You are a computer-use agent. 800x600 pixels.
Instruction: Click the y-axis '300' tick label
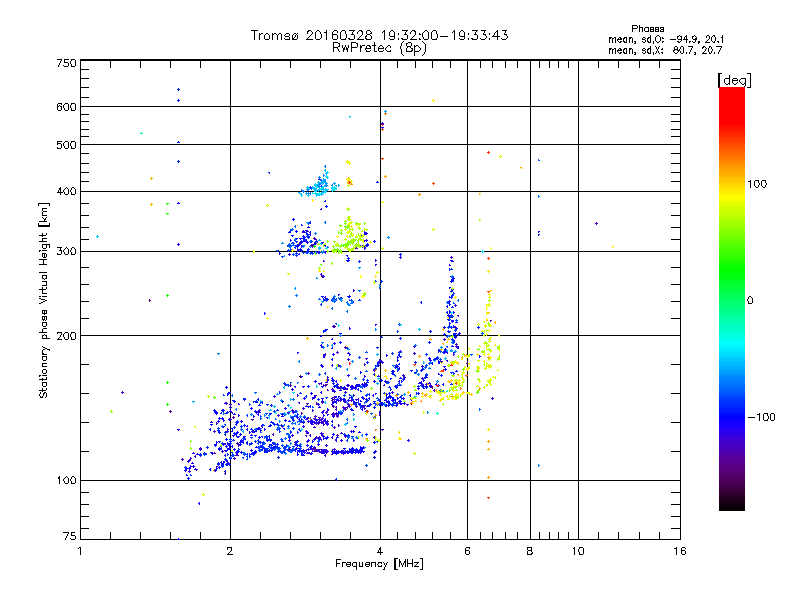tap(66, 252)
